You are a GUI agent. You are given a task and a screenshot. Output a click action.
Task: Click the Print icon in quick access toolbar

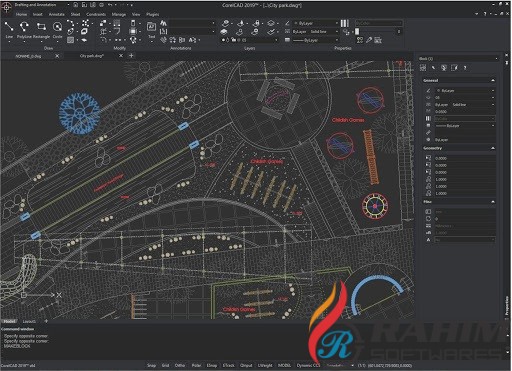101,5
